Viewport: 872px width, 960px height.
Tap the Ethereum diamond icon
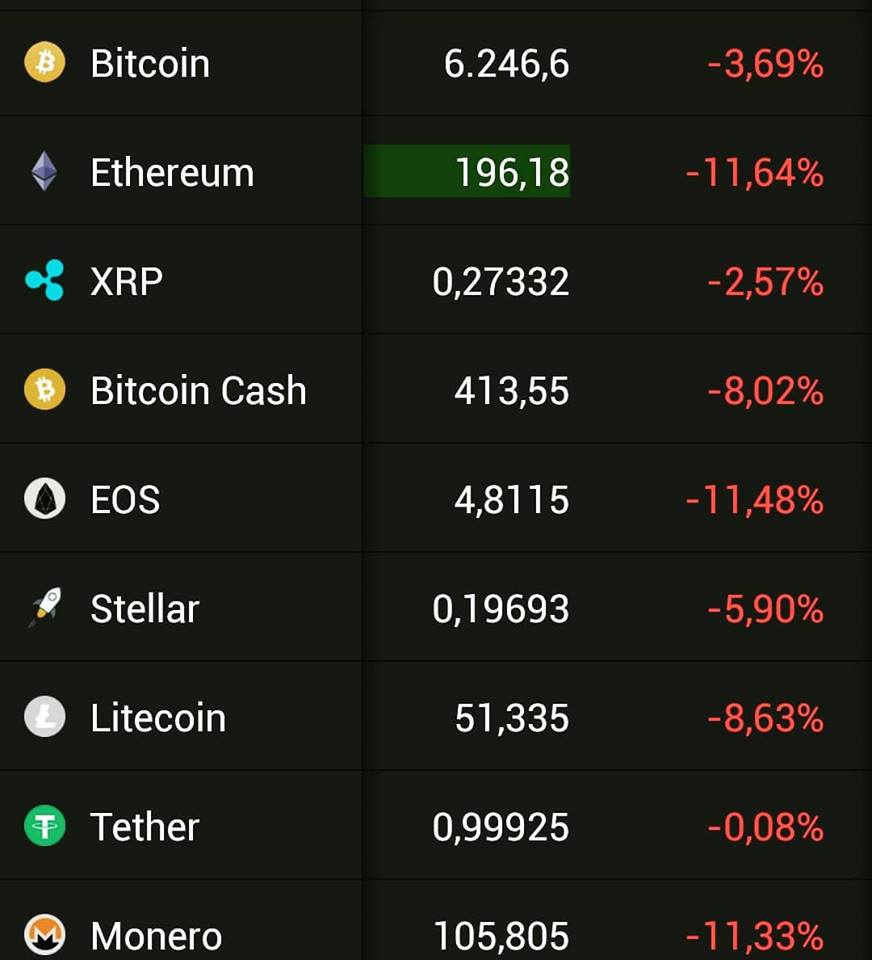tap(44, 171)
